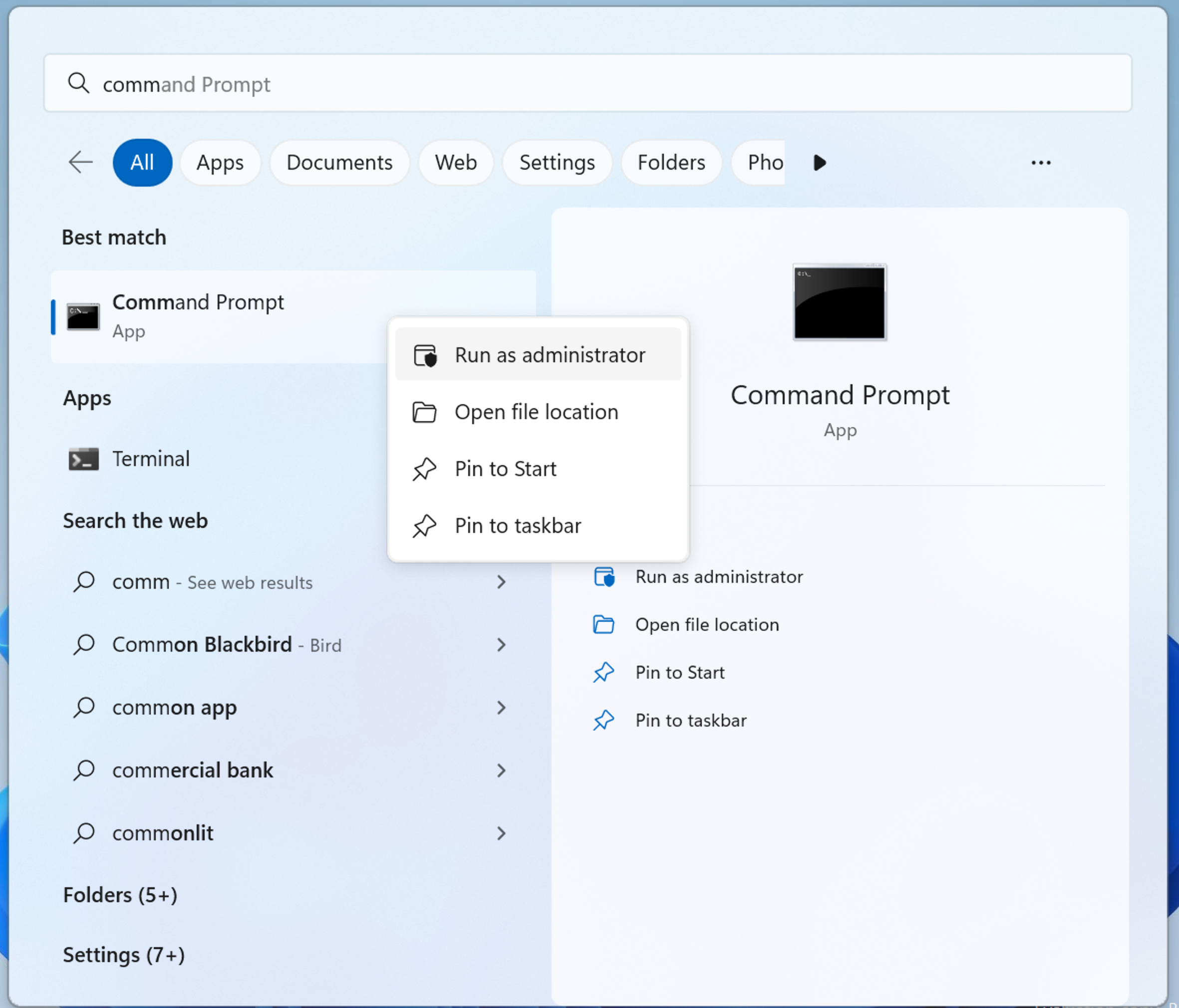This screenshot has height=1008, width=1179.
Task: Expand the Common Blackbird result chevron
Action: point(501,645)
